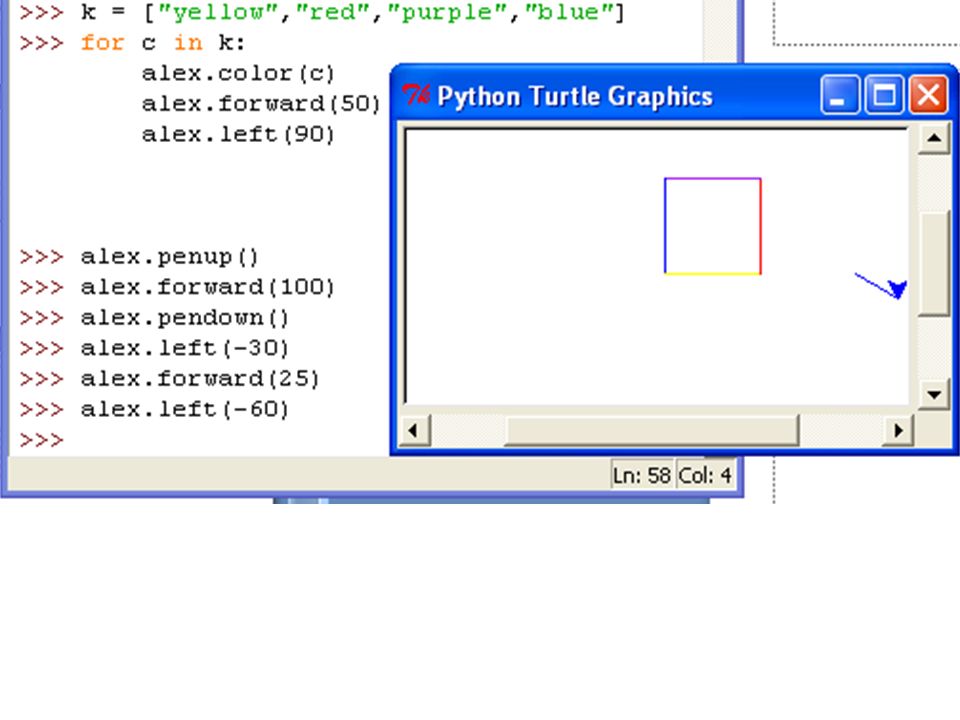
Task: Click the horizontal scrollbar right arrow
Action: (898, 430)
